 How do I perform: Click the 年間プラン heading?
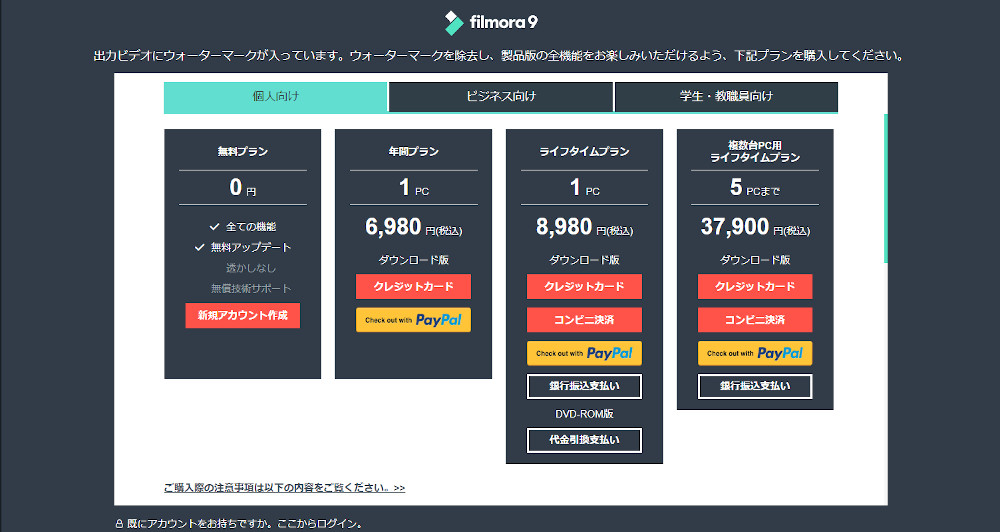coord(413,152)
